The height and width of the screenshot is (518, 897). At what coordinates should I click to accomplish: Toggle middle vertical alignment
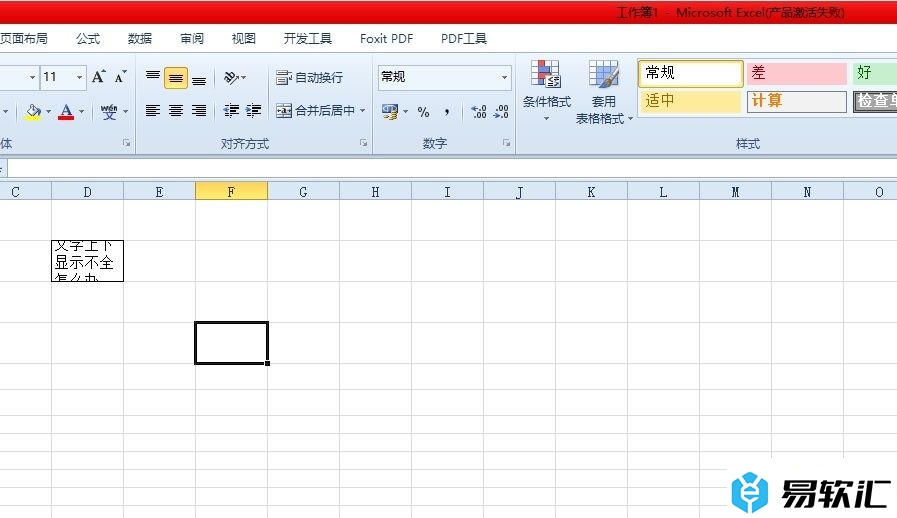tap(176, 77)
